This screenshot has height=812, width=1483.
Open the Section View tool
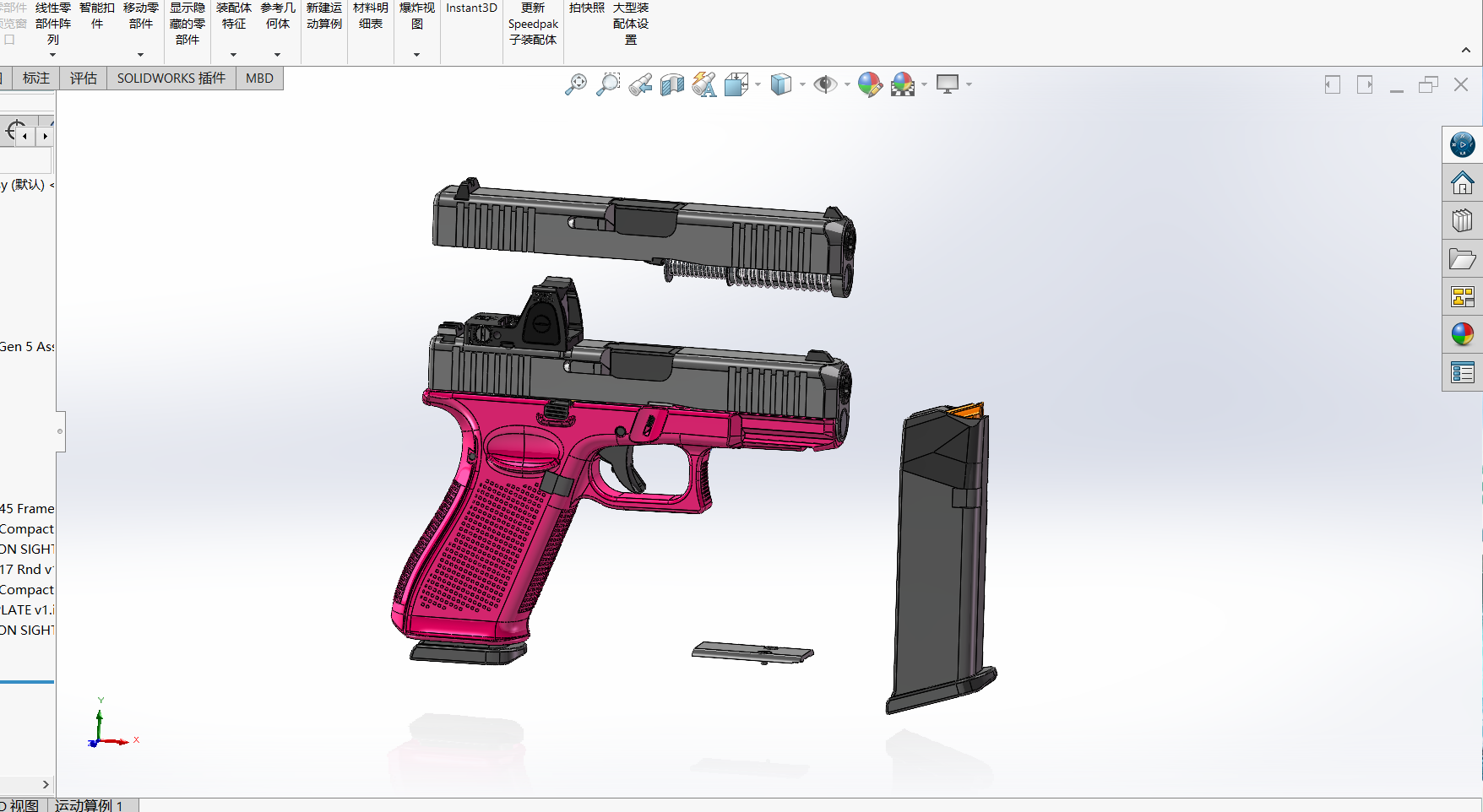pos(671,84)
